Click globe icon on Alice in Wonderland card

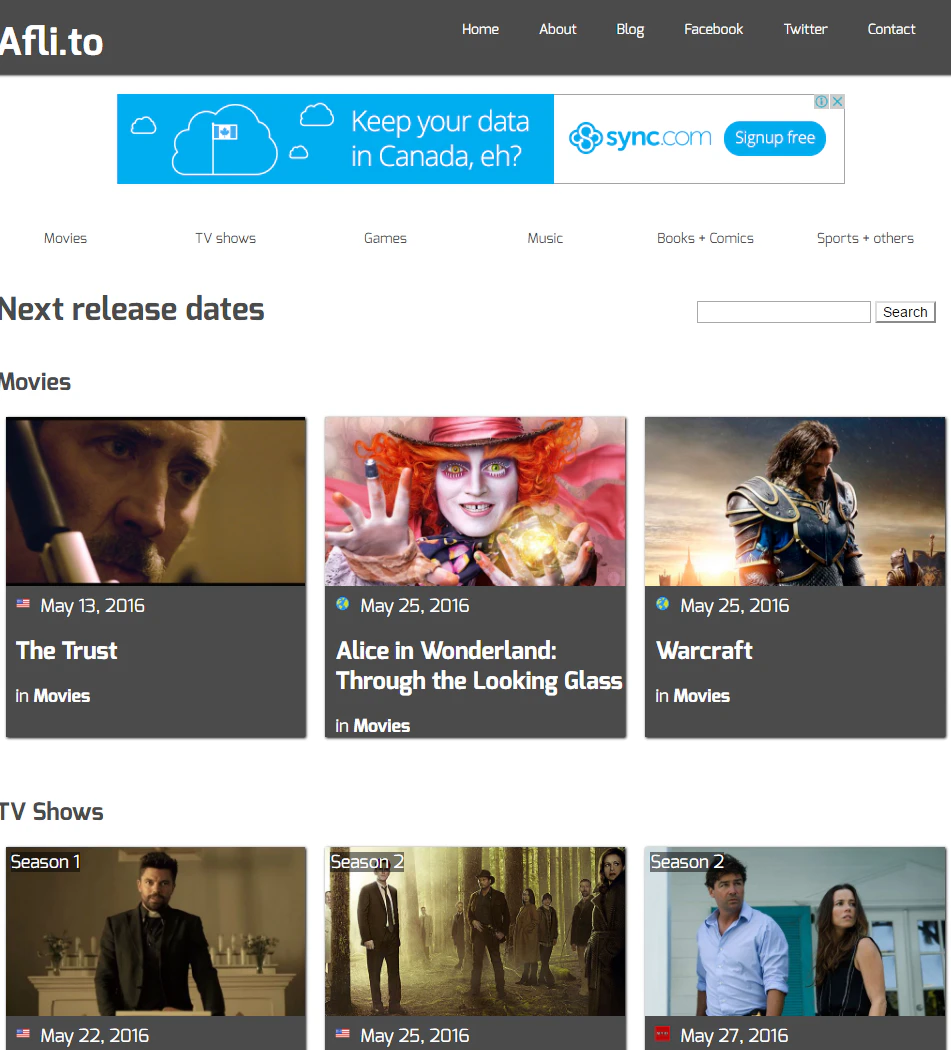[x=342, y=603]
